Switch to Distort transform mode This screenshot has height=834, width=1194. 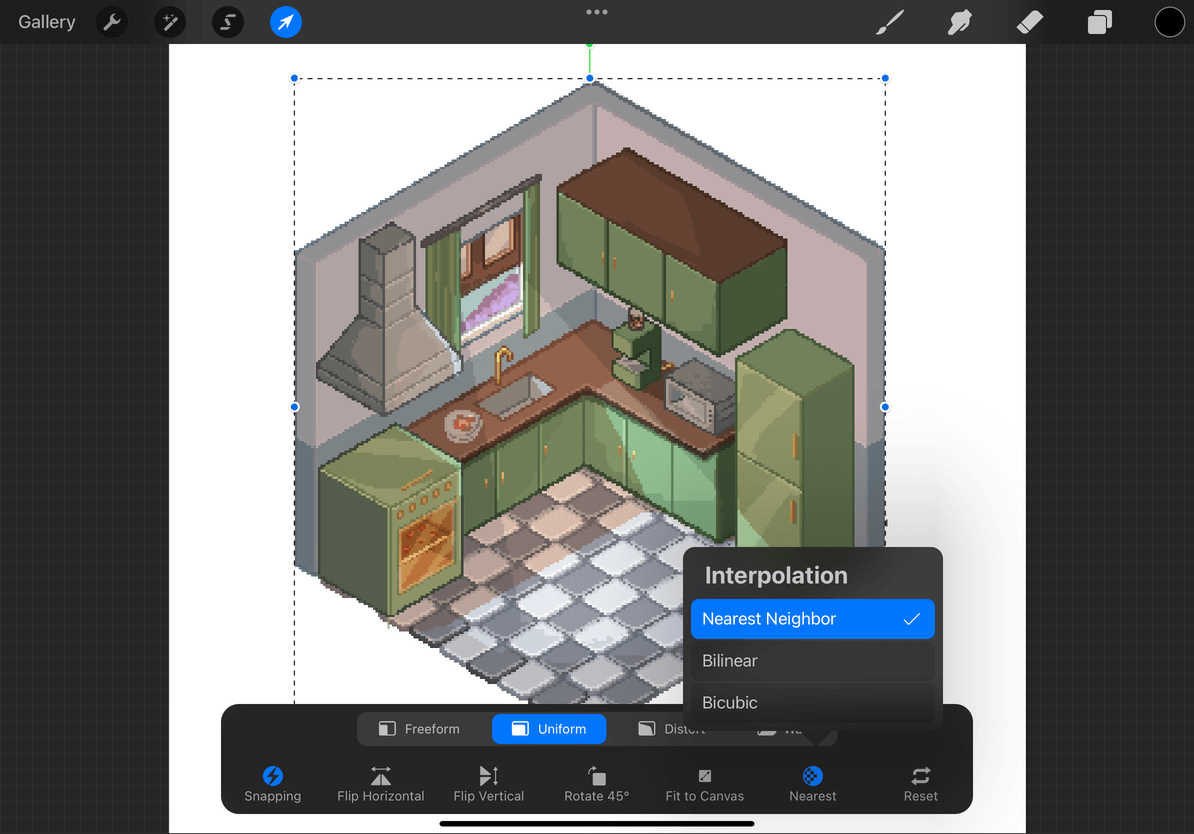point(672,728)
